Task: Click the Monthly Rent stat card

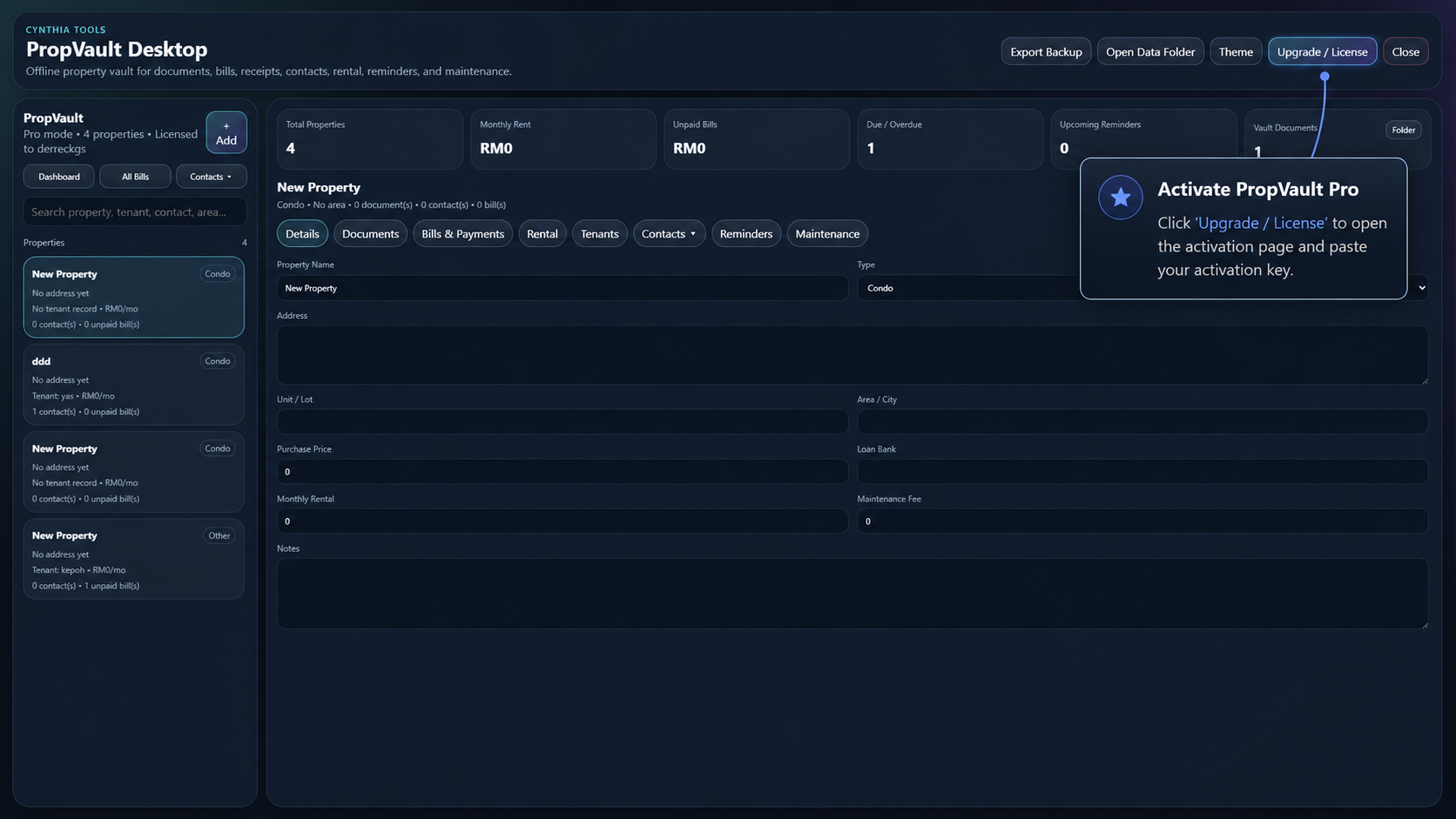Action: point(563,139)
